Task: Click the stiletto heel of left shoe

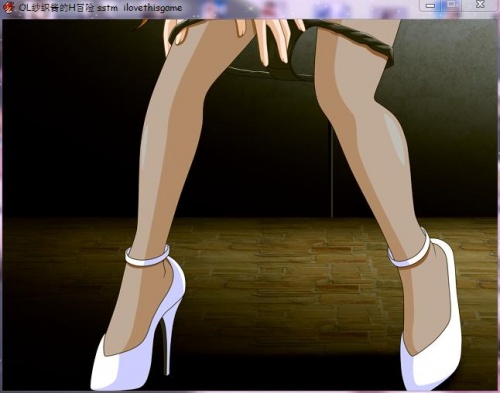Action: coord(166,343)
